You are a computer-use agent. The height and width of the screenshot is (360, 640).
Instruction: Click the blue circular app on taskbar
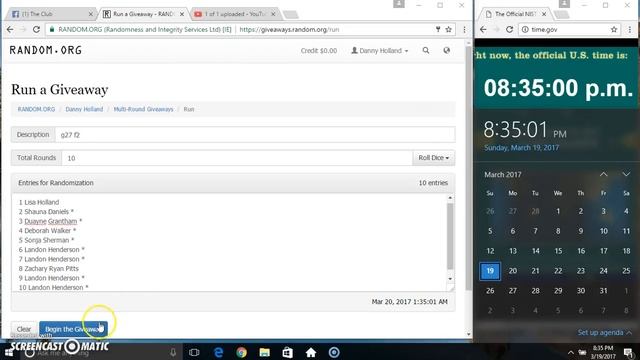click(334, 352)
